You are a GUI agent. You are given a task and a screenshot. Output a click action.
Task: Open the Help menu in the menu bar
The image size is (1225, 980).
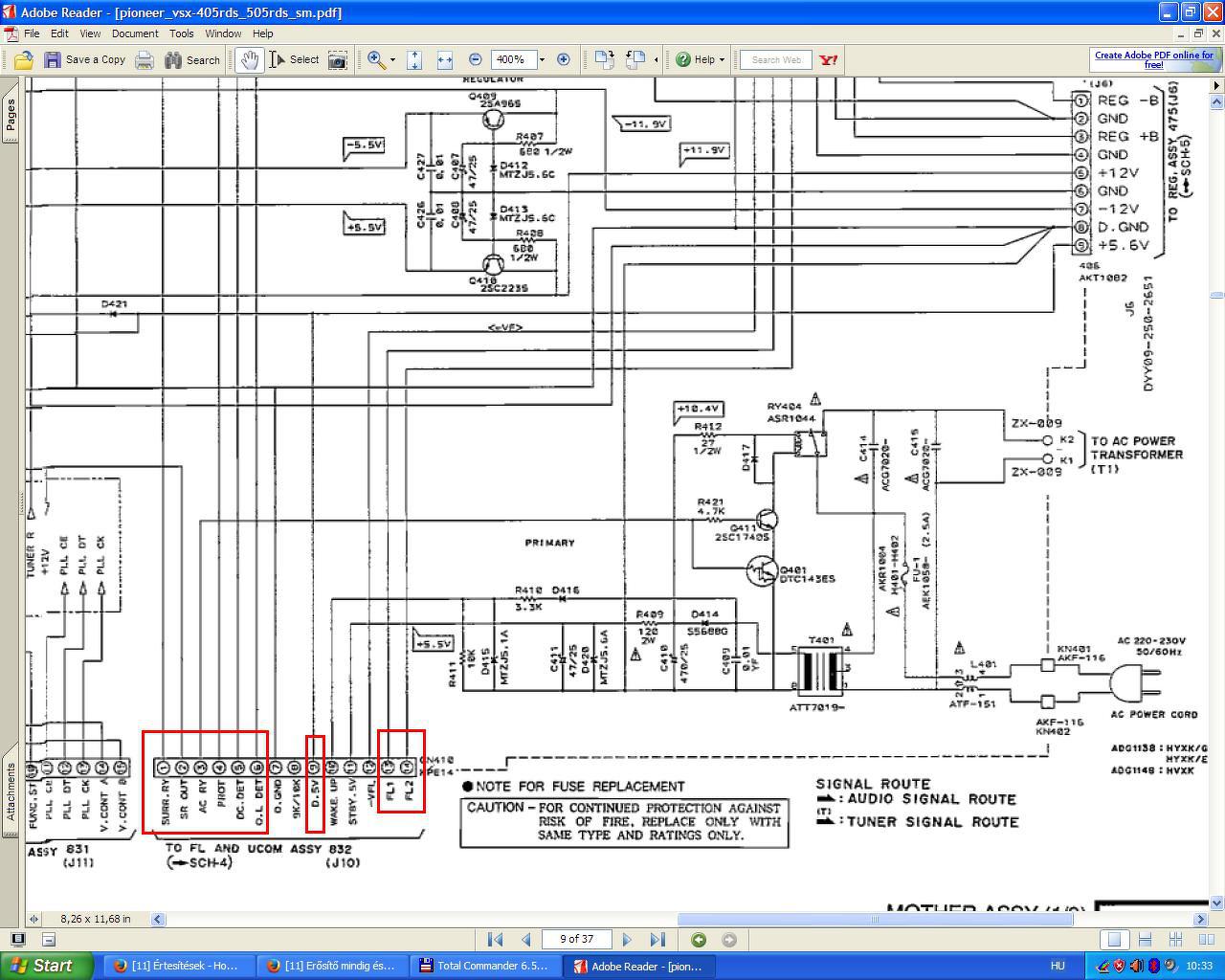tap(263, 33)
